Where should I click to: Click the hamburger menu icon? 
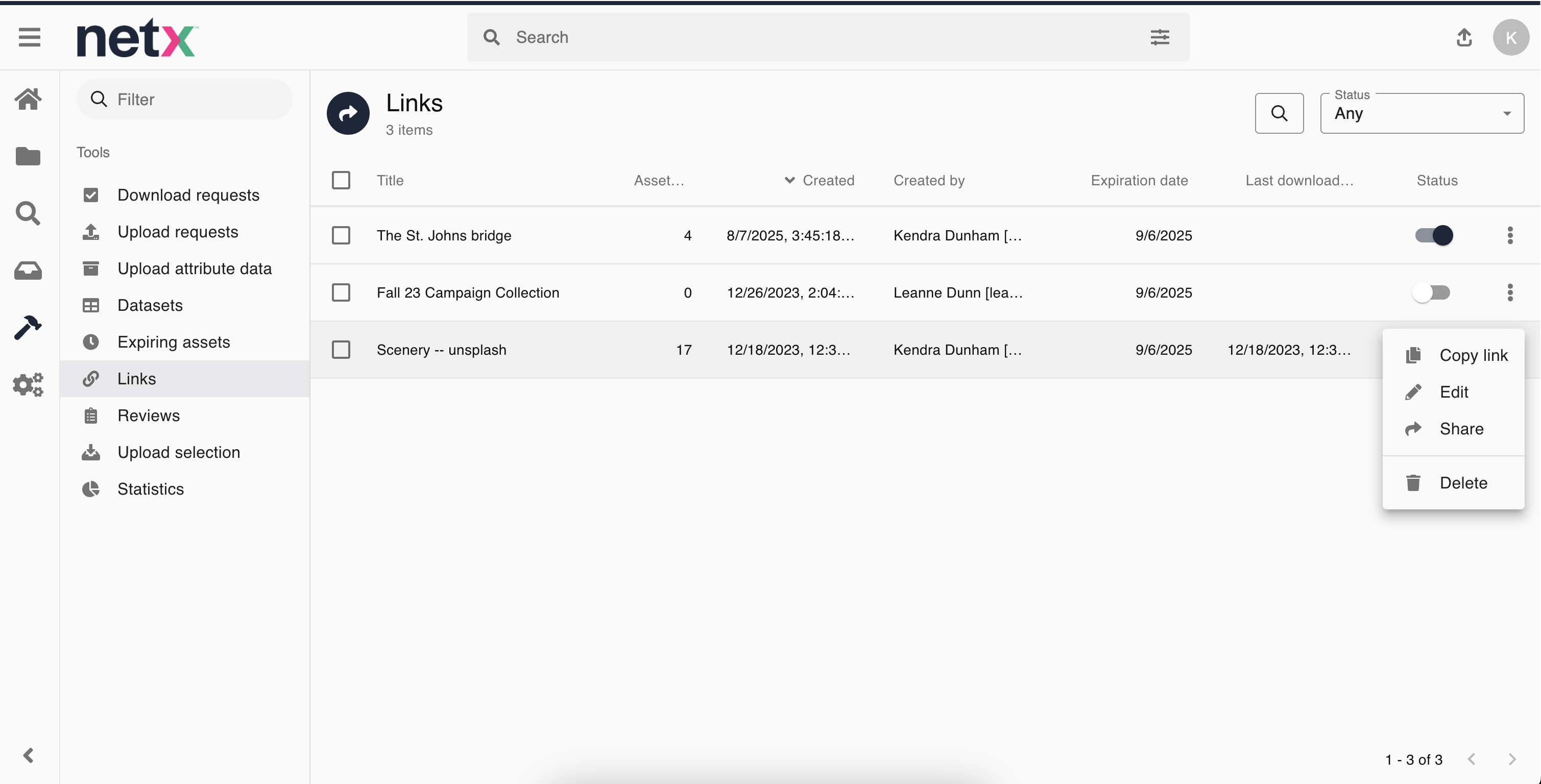(x=29, y=38)
